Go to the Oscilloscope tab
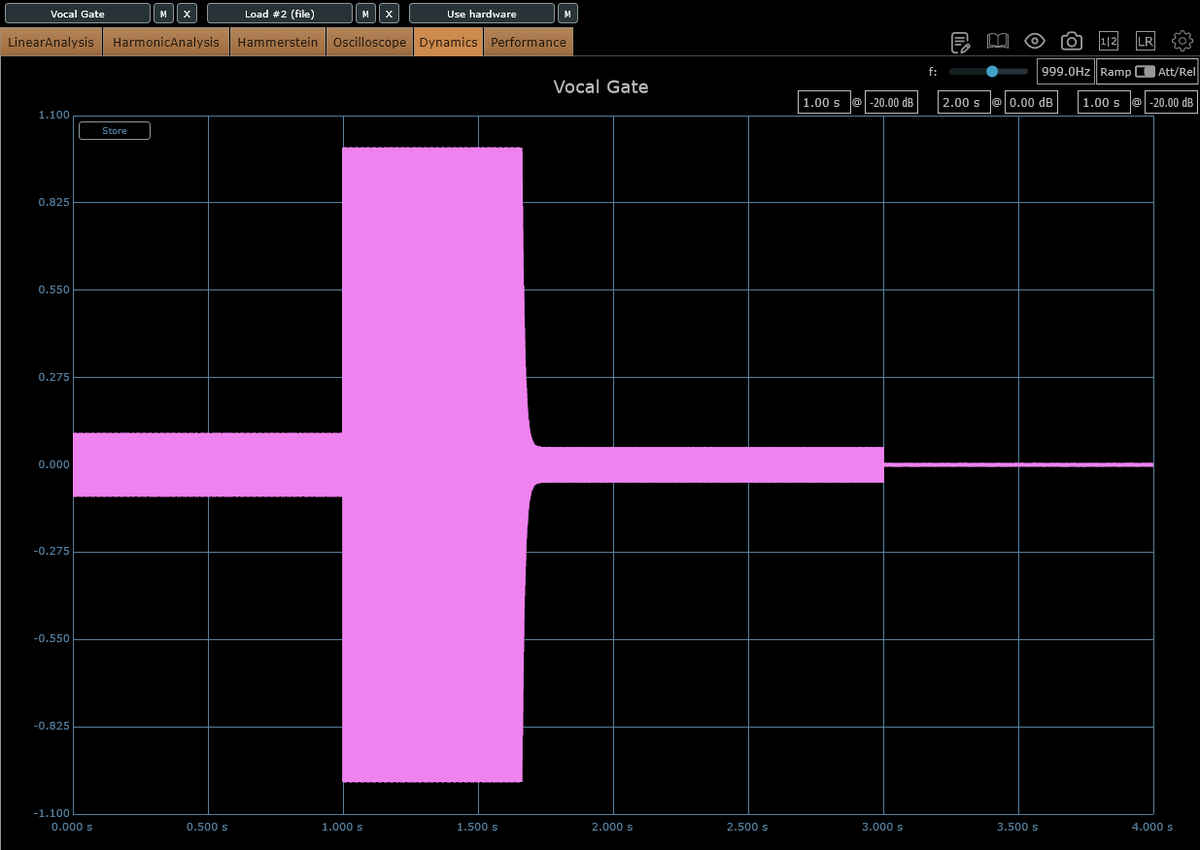The image size is (1200, 850). tap(370, 42)
